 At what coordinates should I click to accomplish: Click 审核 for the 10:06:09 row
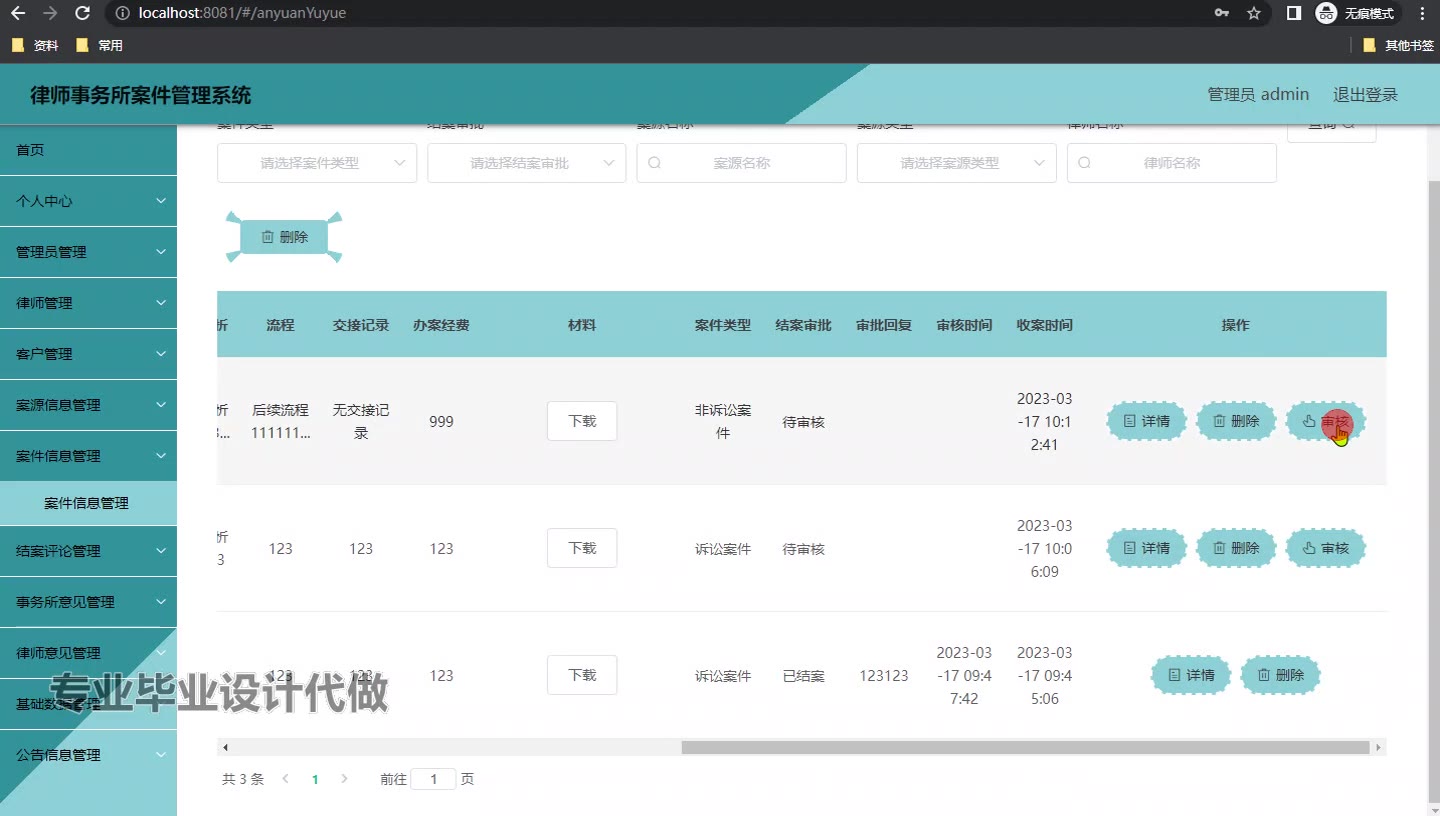[x=1325, y=548]
